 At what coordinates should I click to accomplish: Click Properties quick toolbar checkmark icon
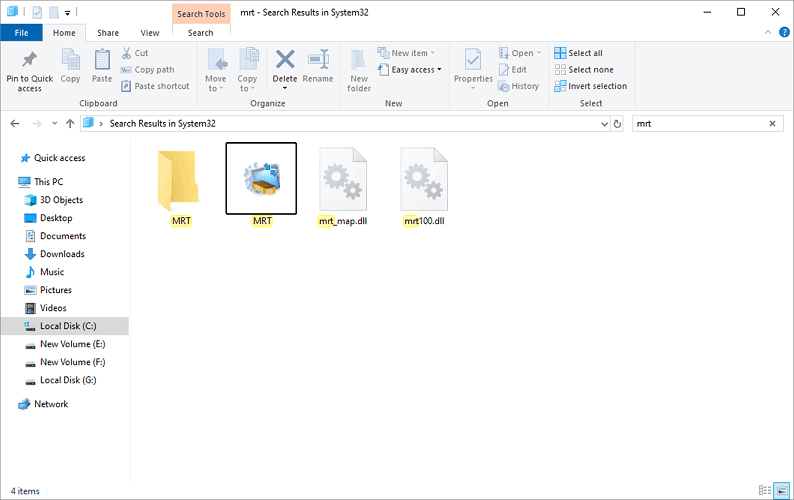(x=37, y=12)
